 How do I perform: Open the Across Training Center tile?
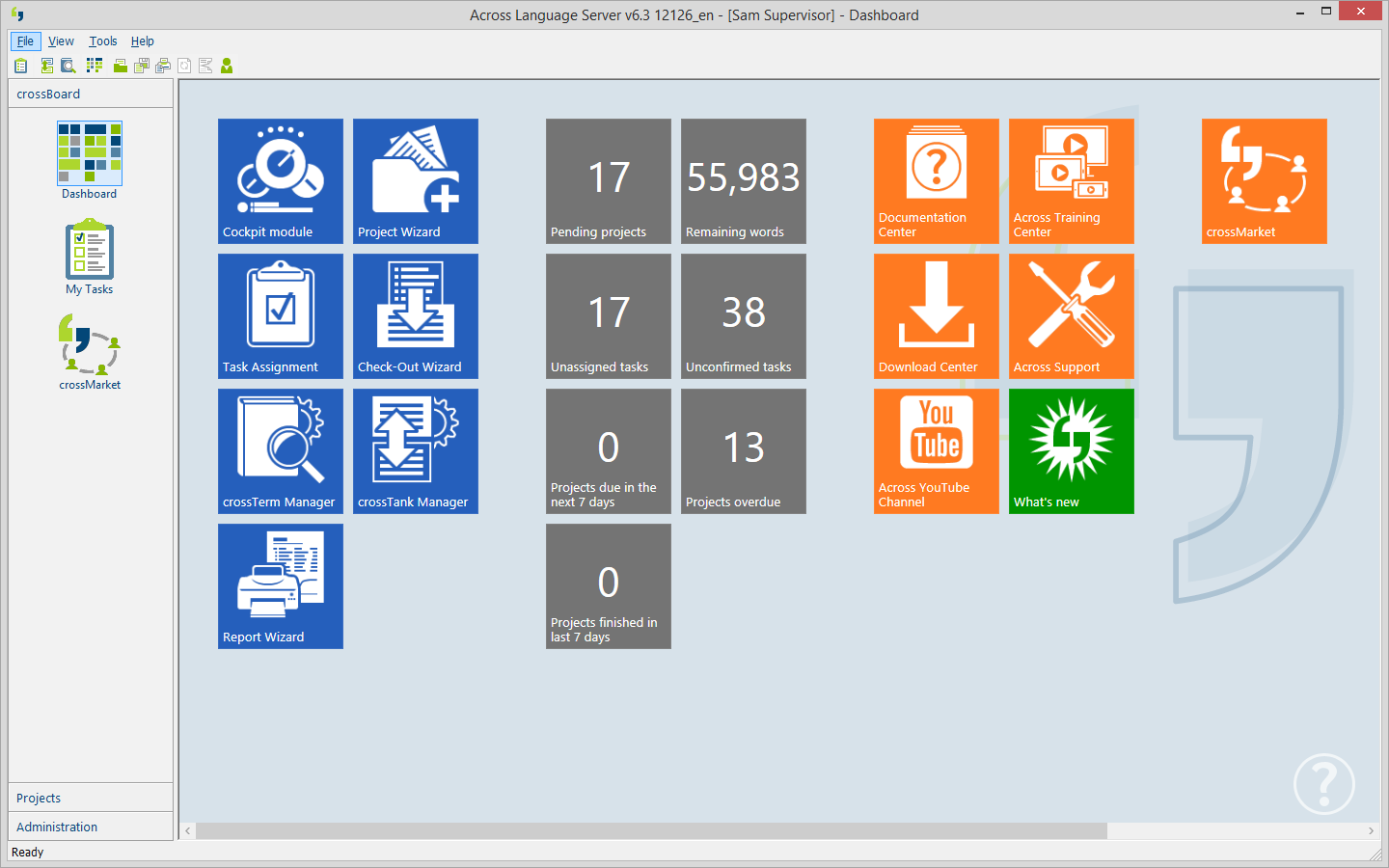click(x=1072, y=181)
